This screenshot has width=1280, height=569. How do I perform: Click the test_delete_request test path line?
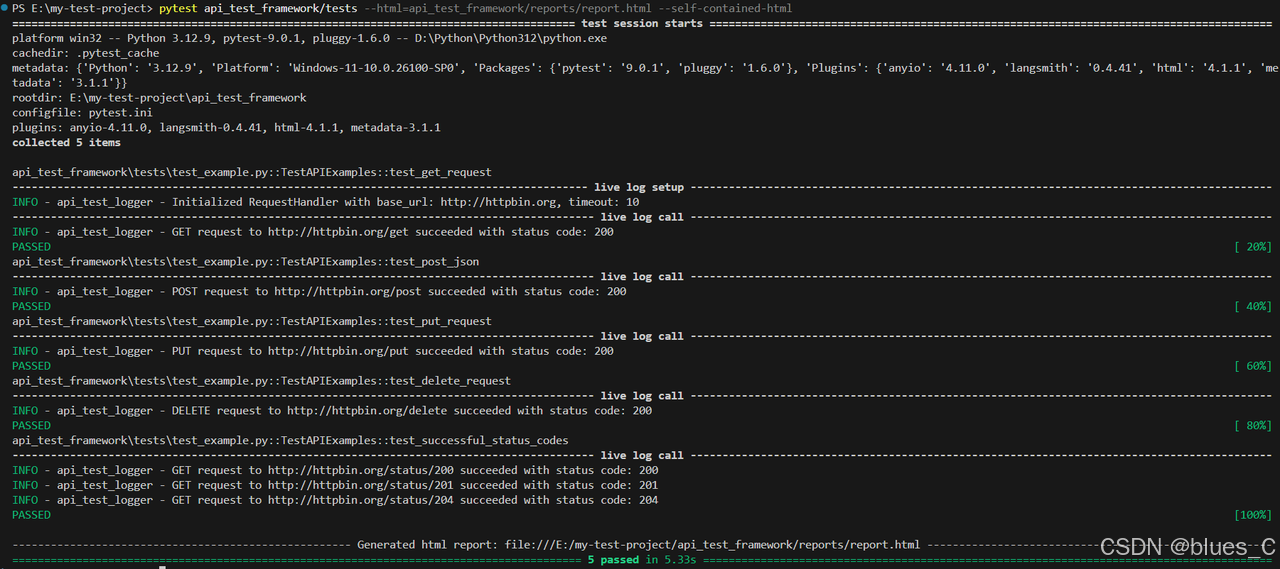click(x=262, y=380)
